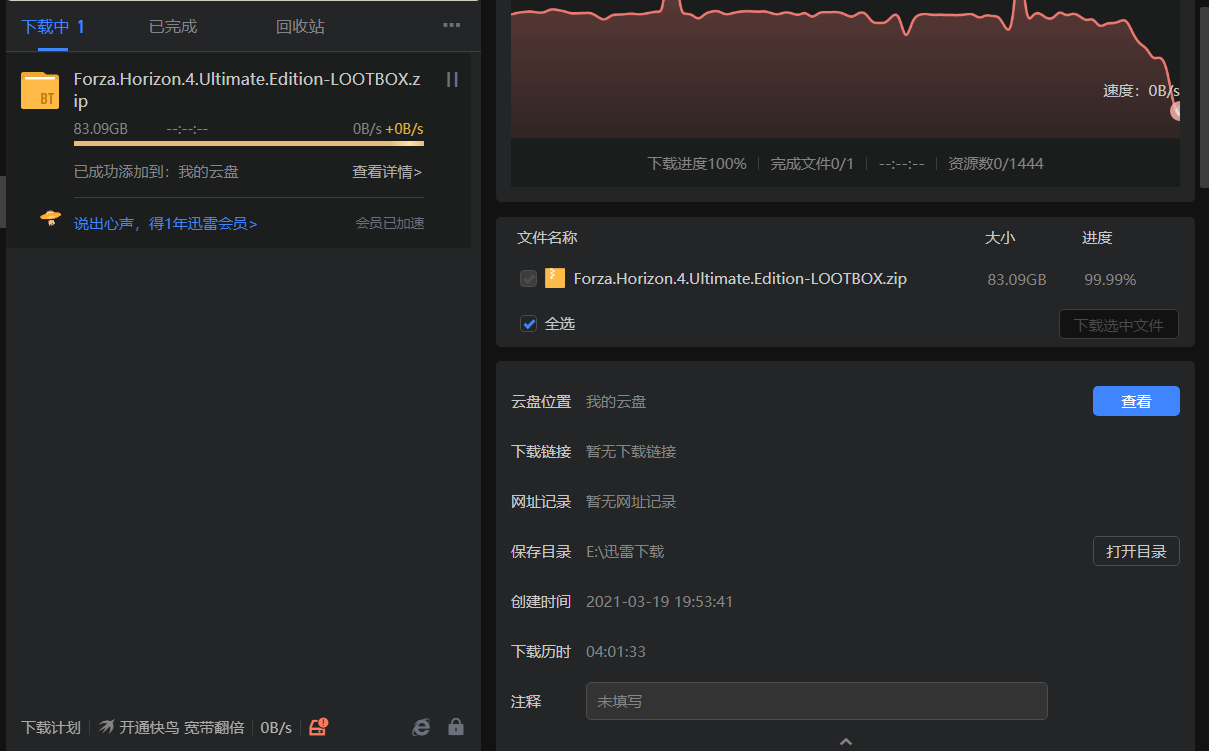
Task: Toggle the 全选 checkbox
Action: (529, 324)
